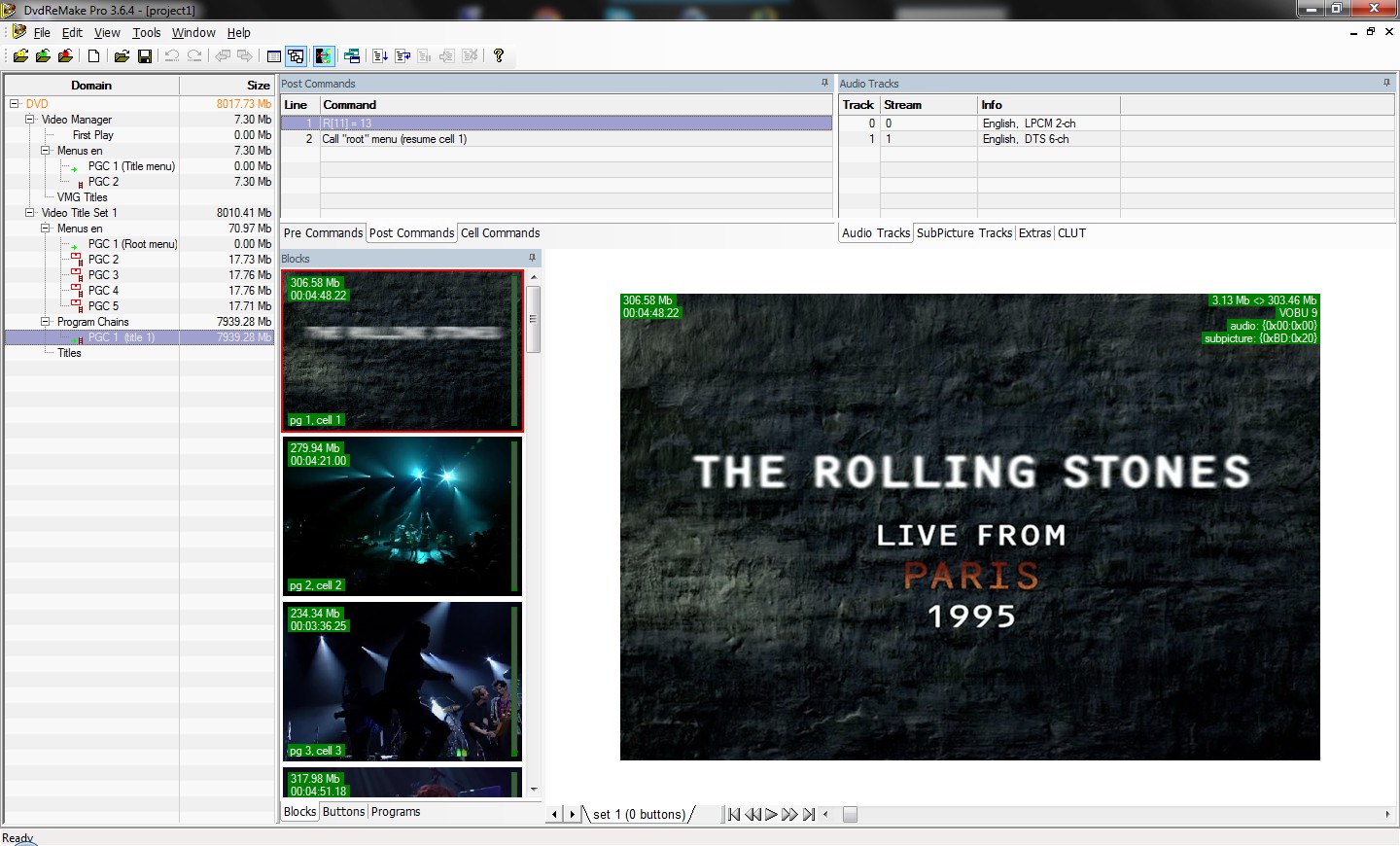Open the File menu
Image resolution: width=1400 pixels, height=846 pixels.
point(42,32)
